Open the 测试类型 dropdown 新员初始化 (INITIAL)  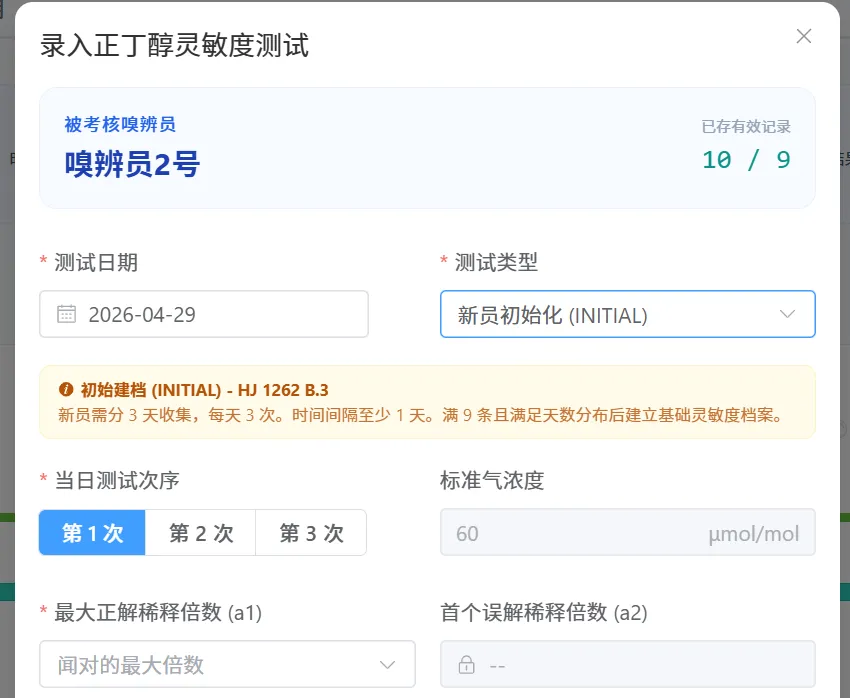pyautogui.click(x=628, y=314)
